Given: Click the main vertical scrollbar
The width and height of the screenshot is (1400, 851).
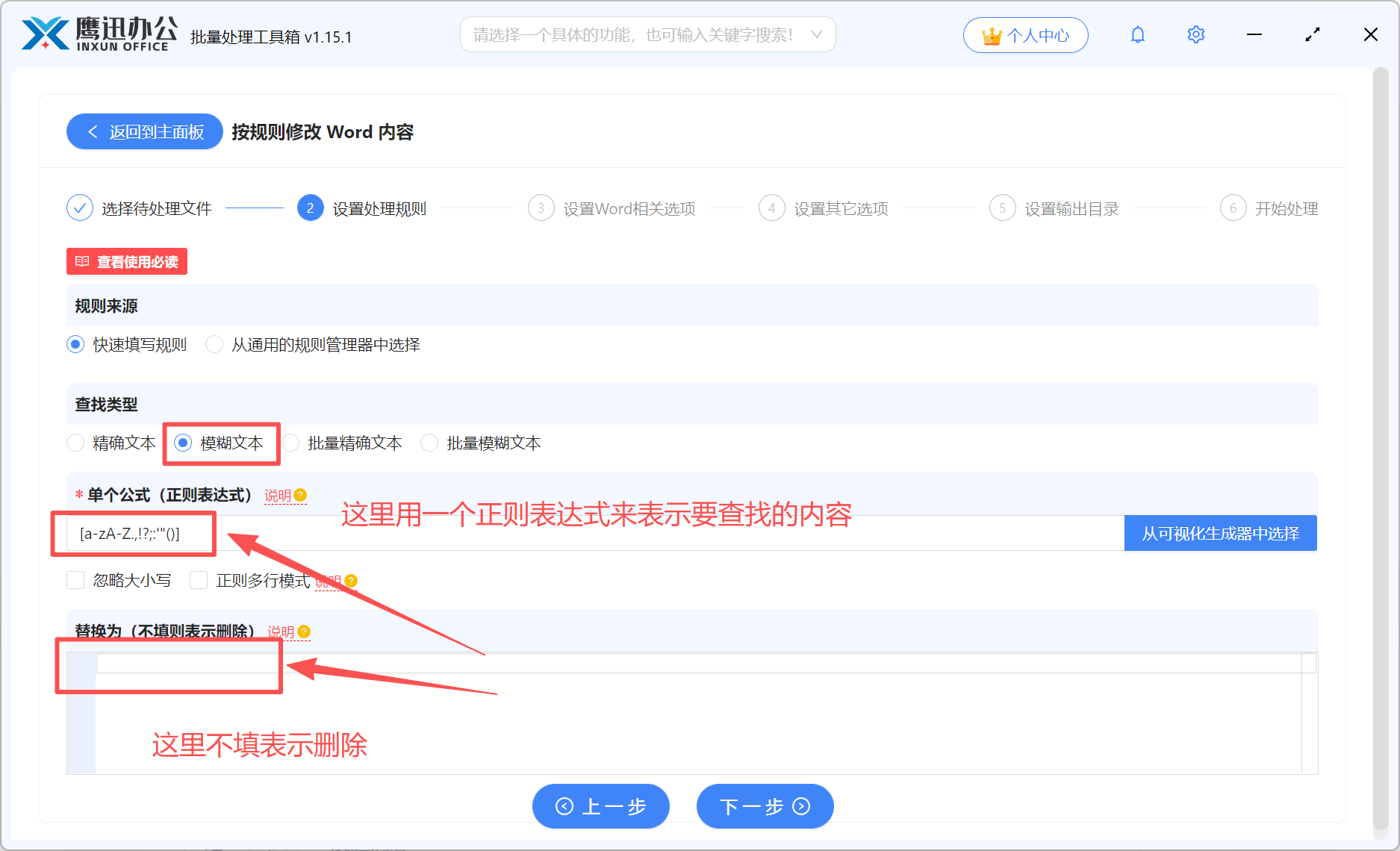Looking at the screenshot, I should pyautogui.click(x=1380, y=448).
